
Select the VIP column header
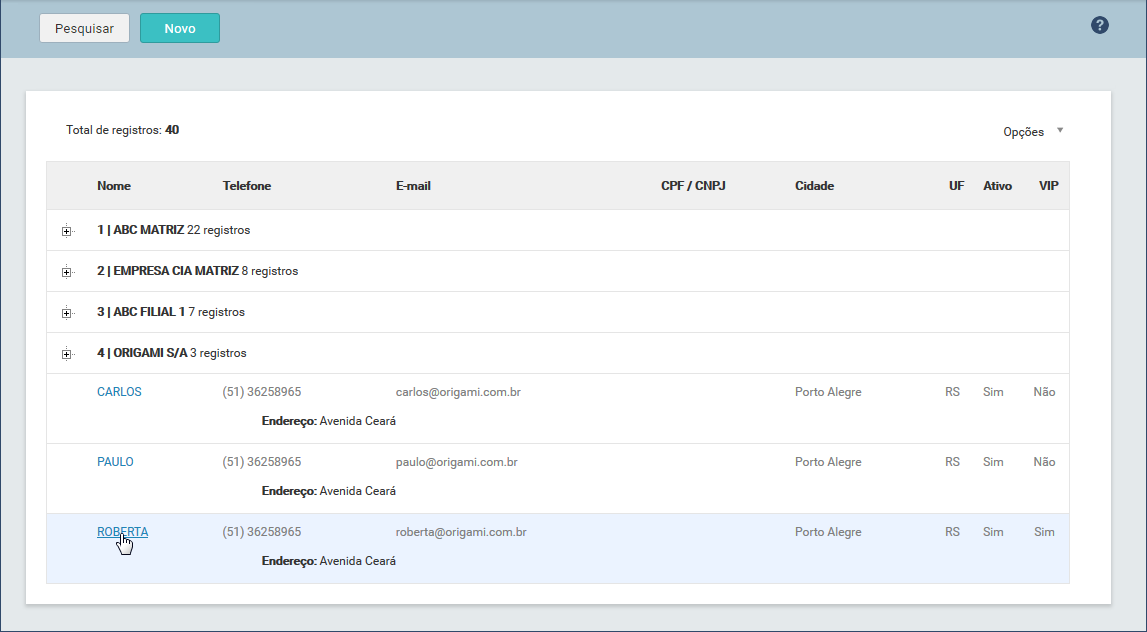(1049, 186)
